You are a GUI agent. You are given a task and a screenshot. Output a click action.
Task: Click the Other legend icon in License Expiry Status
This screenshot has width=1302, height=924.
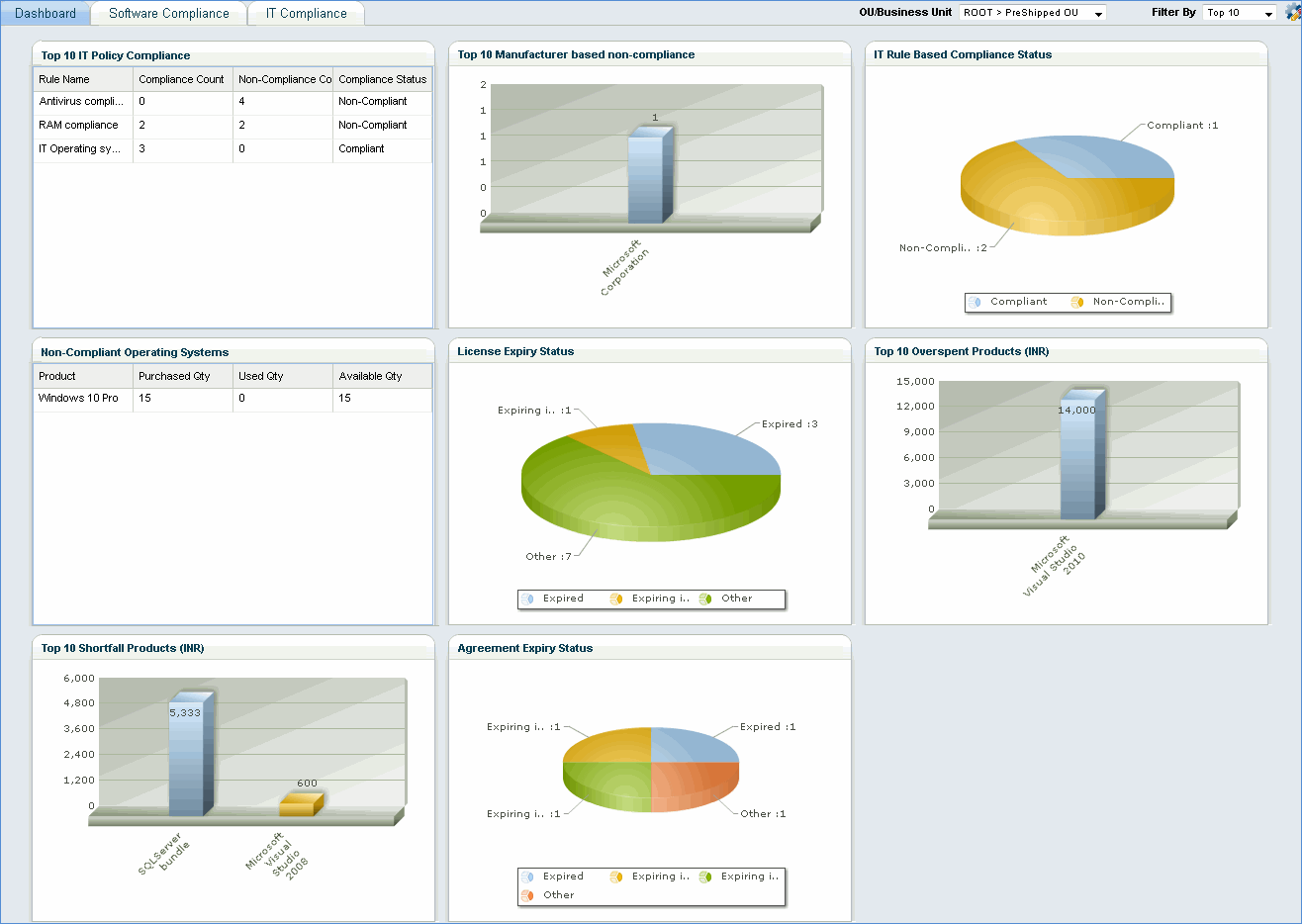(x=703, y=599)
